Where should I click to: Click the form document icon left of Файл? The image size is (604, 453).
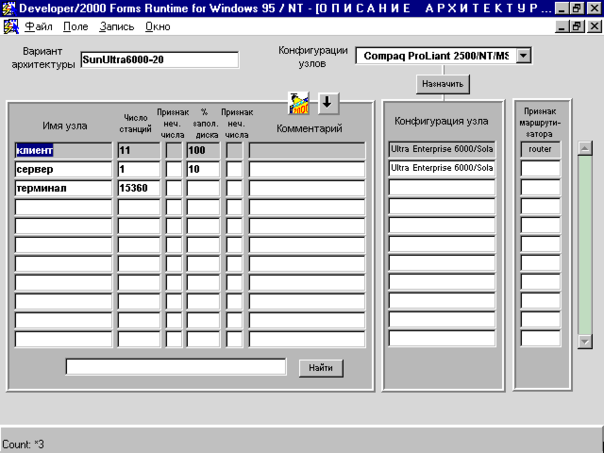[x=11, y=27]
